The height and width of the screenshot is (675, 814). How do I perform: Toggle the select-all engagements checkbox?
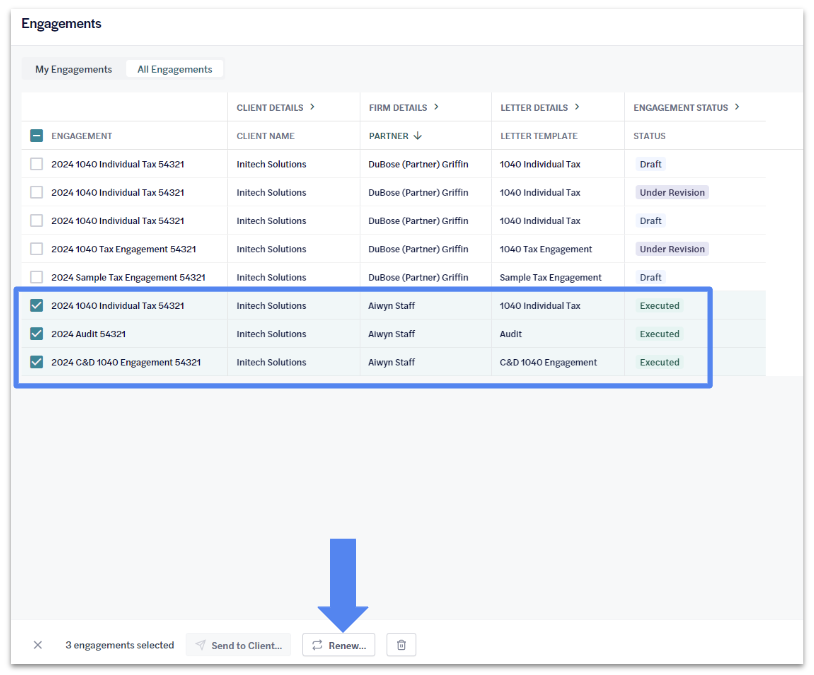36,136
